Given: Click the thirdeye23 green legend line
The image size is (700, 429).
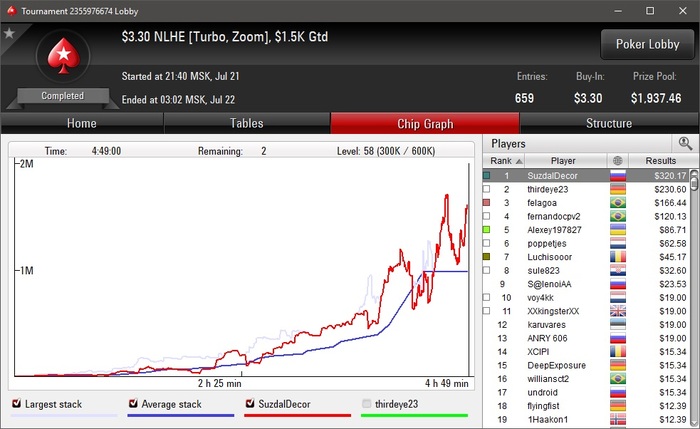Looking at the screenshot, I should click(414, 416).
